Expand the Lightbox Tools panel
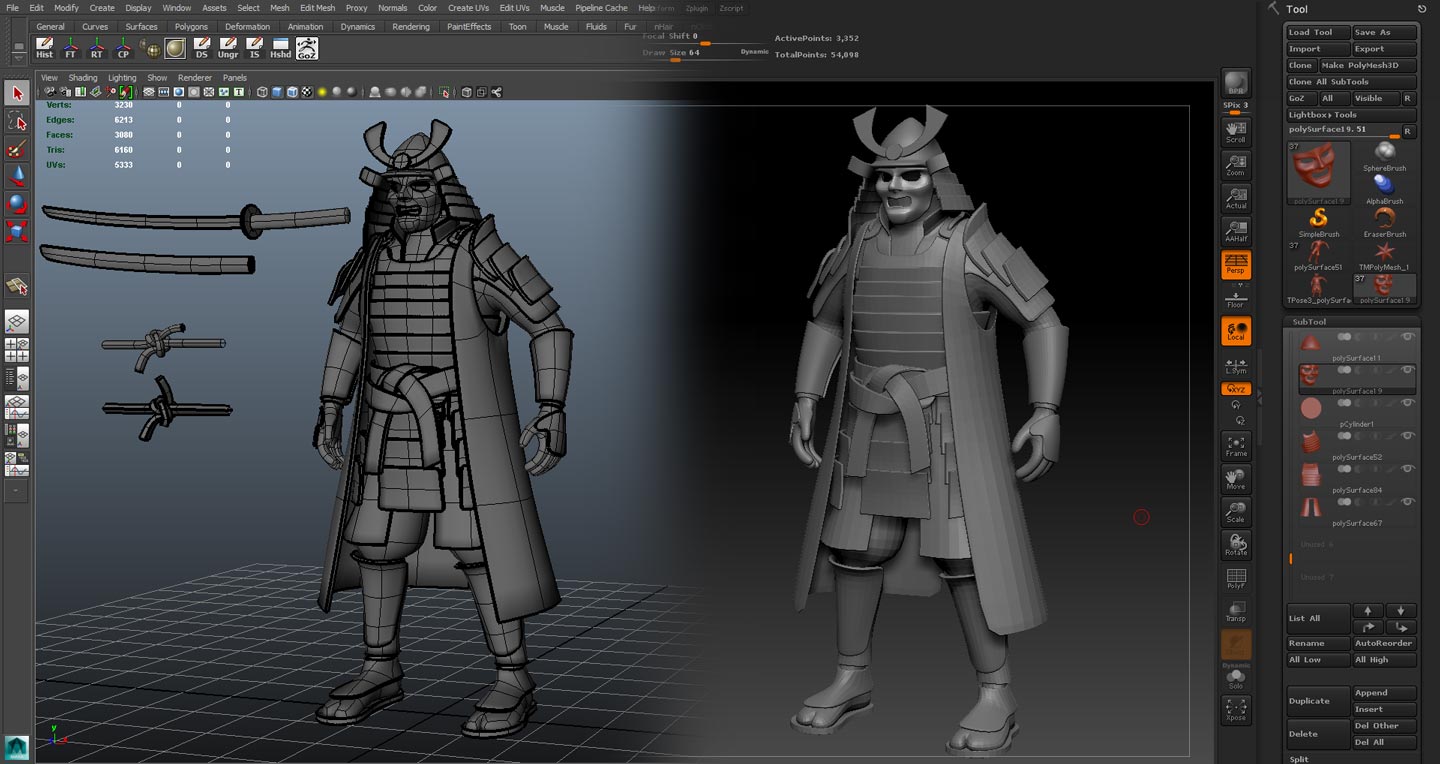 point(1322,115)
